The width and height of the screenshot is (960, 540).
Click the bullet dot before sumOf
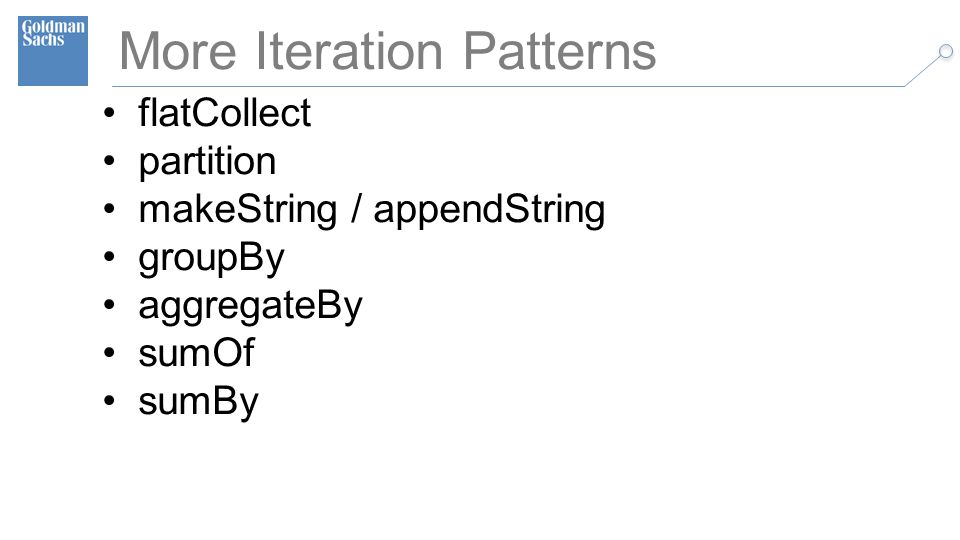(x=110, y=353)
